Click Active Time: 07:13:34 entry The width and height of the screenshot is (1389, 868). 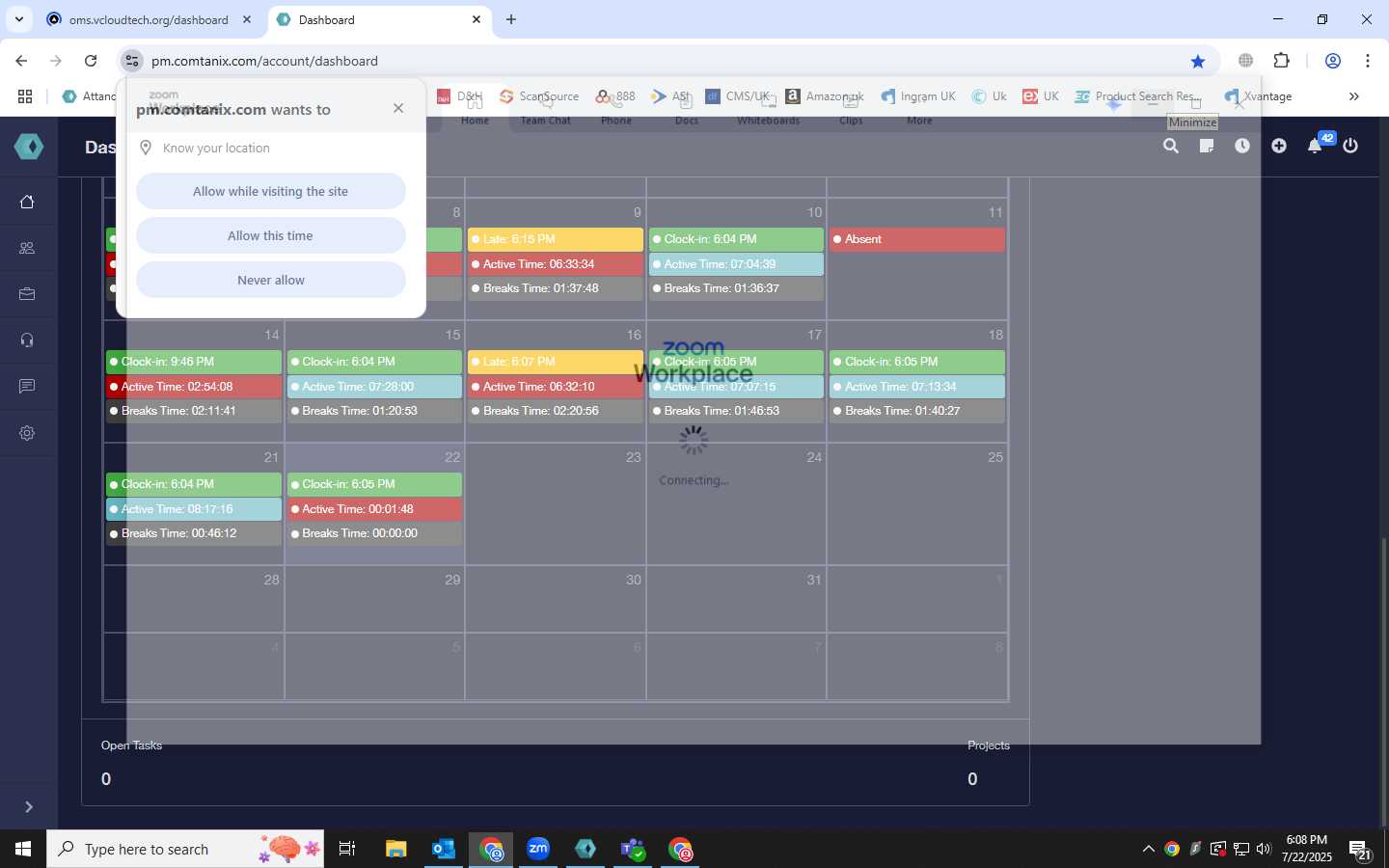click(917, 387)
